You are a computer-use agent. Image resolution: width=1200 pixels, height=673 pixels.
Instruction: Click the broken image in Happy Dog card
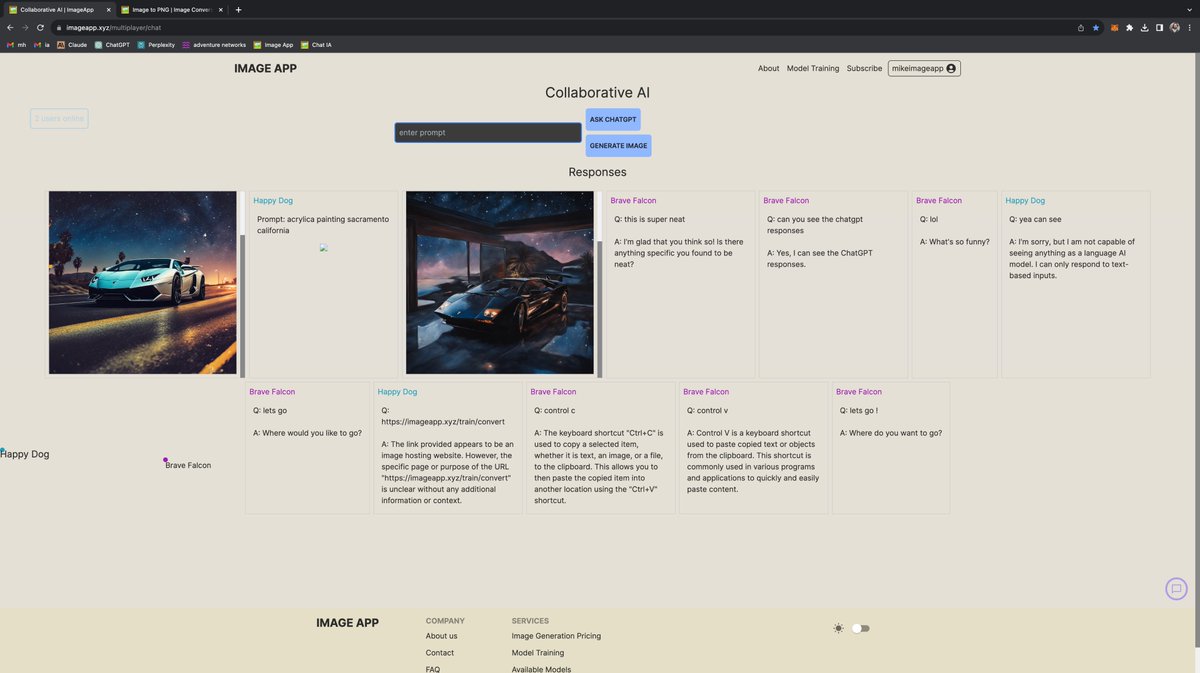point(323,248)
